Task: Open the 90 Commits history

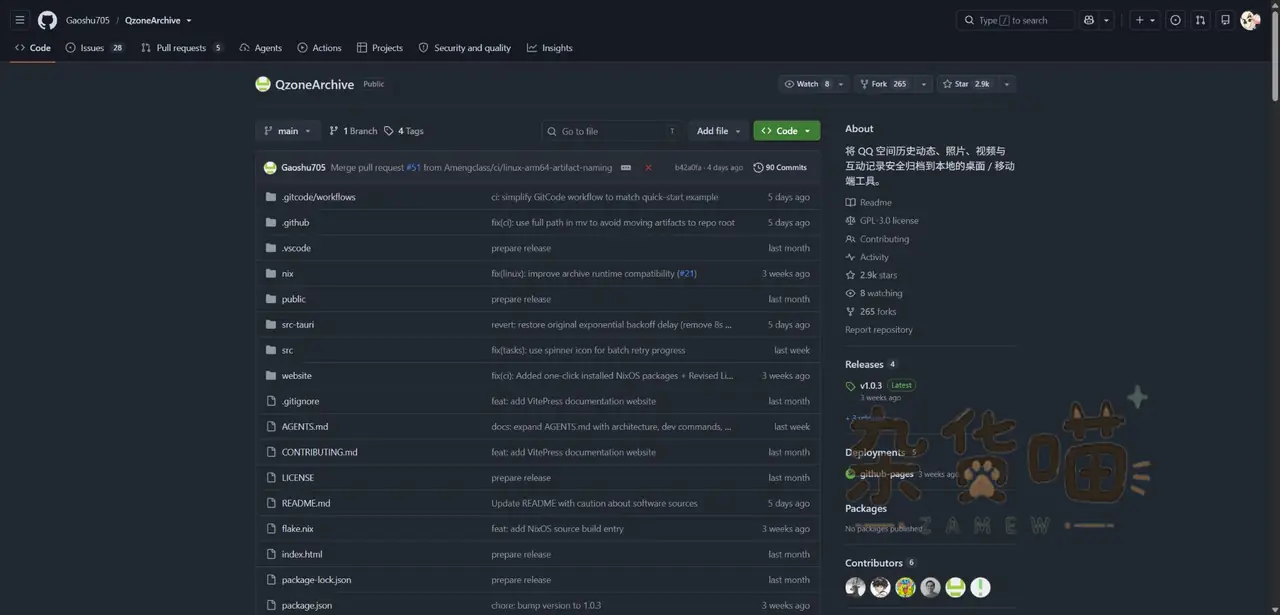Action: point(780,167)
